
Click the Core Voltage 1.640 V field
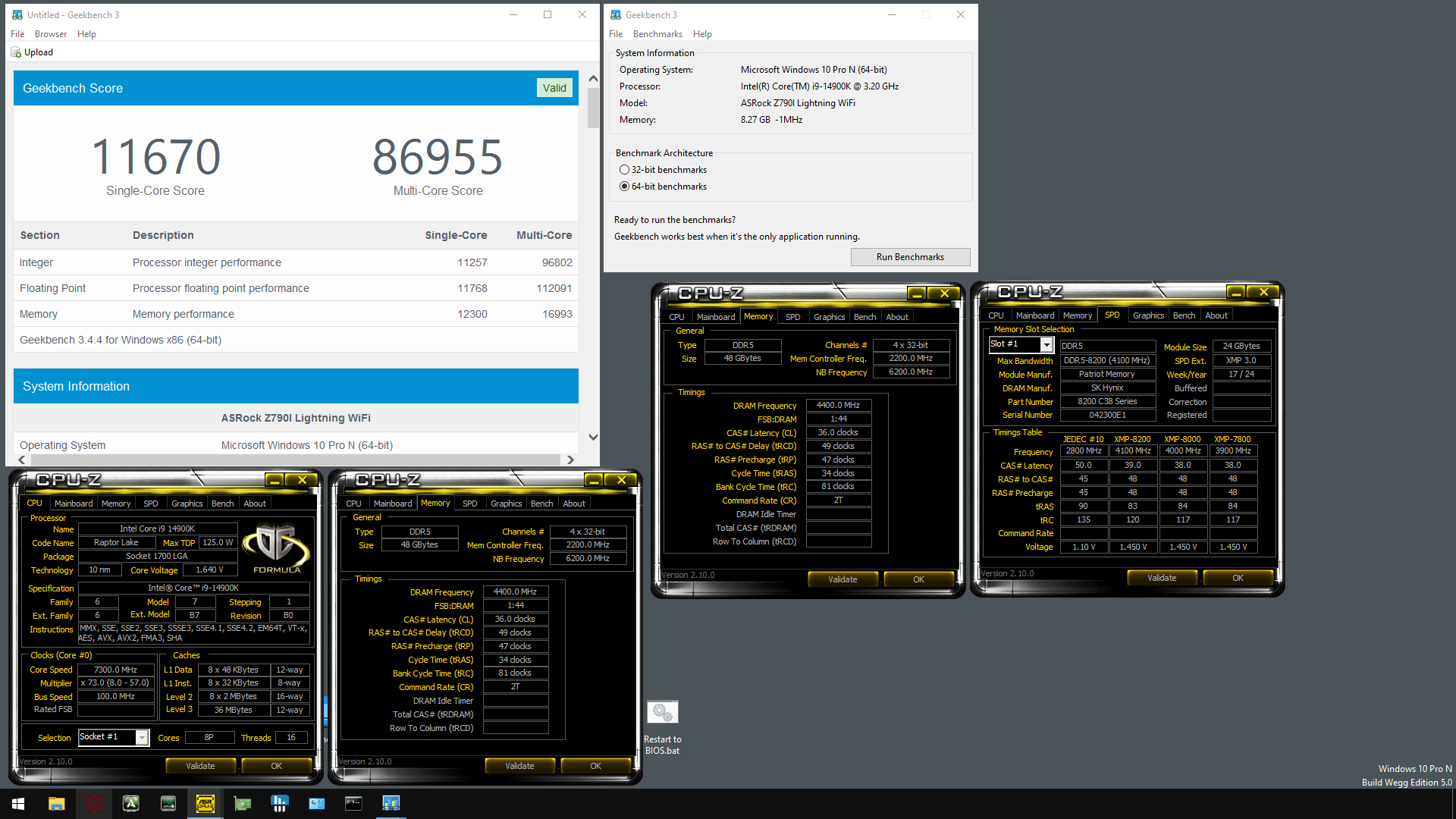[x=209, y=570]
